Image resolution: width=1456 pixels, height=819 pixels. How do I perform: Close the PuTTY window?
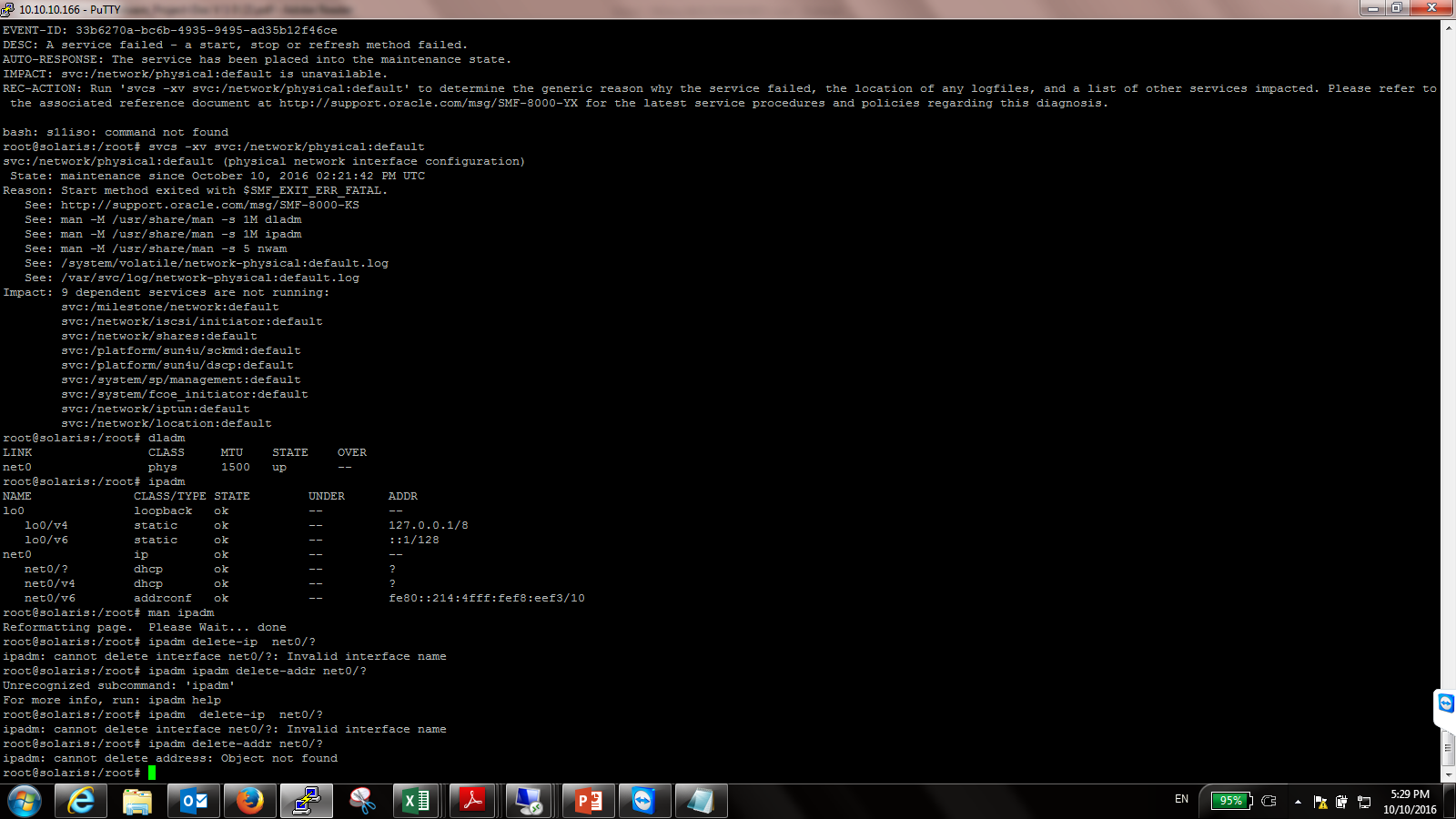(x=1431, y=7)
